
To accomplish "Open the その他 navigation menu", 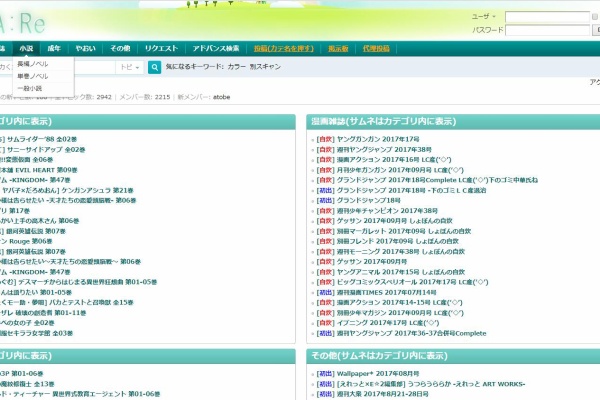I will coord(120,49).
